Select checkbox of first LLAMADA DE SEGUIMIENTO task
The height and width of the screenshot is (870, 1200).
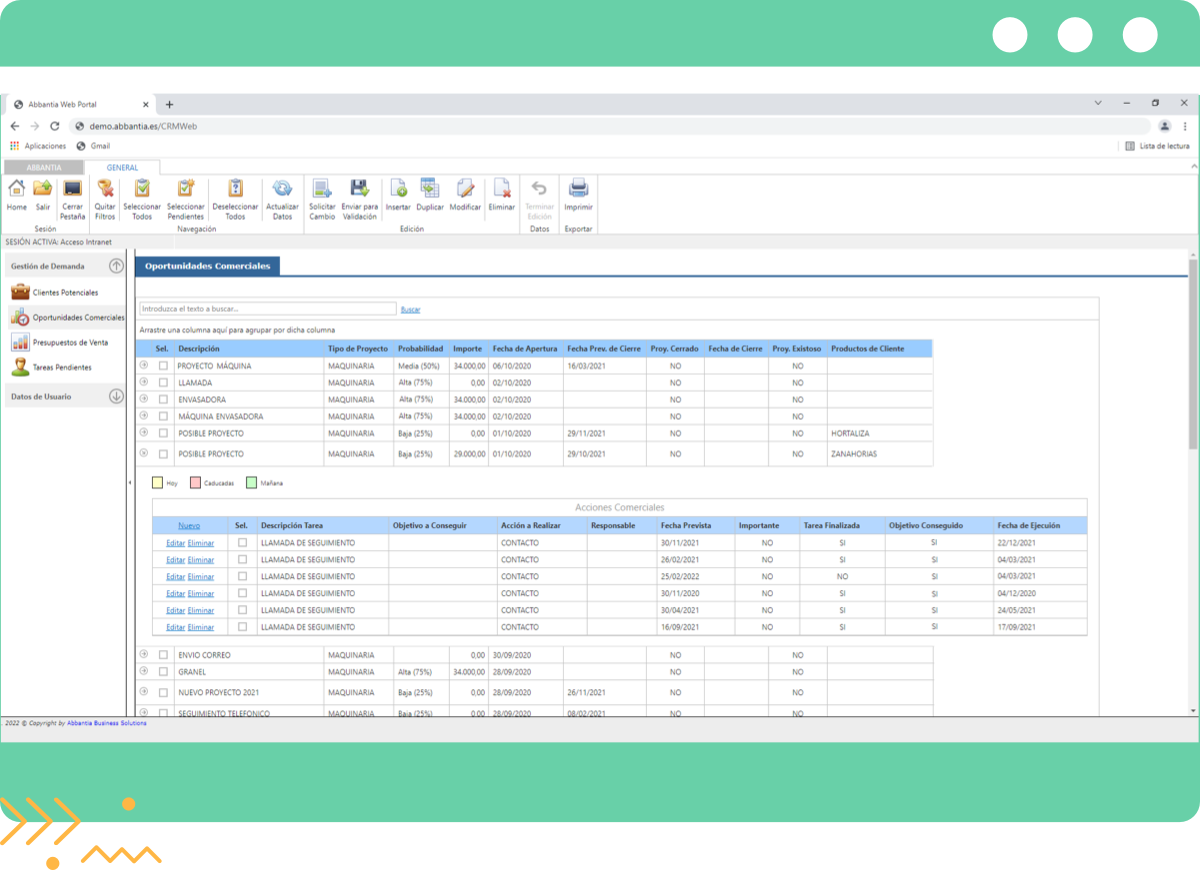click(x=242, y=543)
